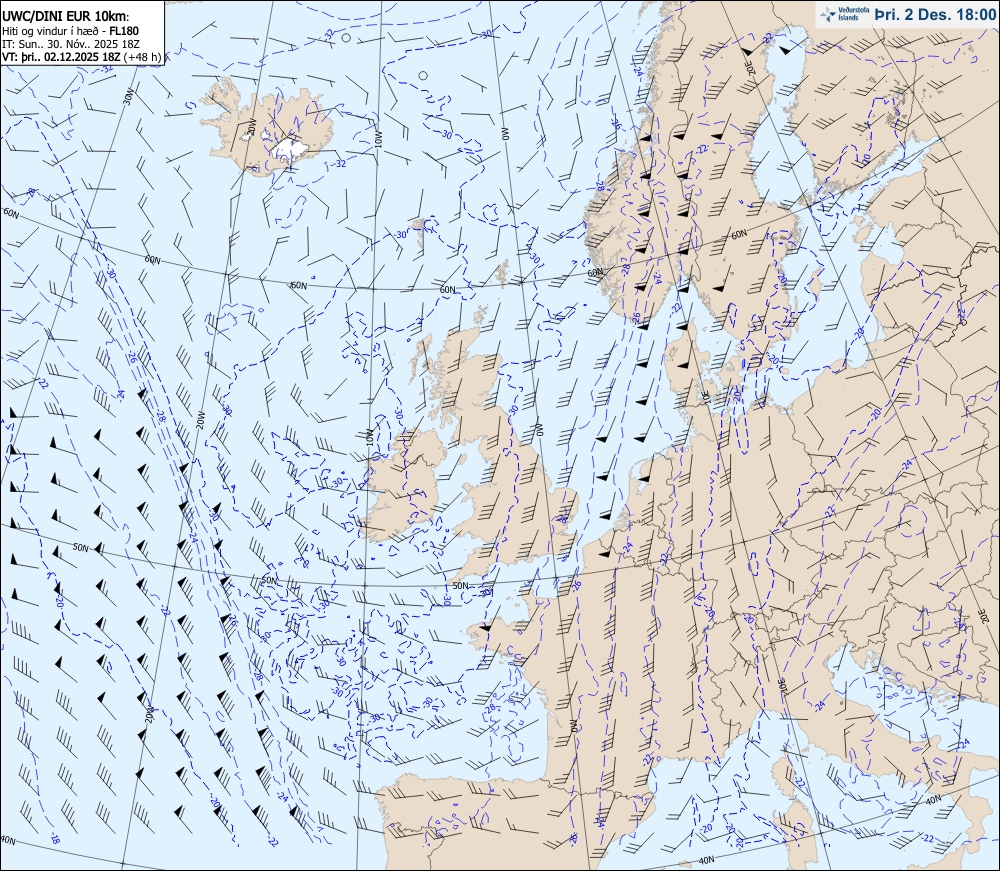Click the 'Þri. 2 Des. 18:00' date label

pos(935,14)
